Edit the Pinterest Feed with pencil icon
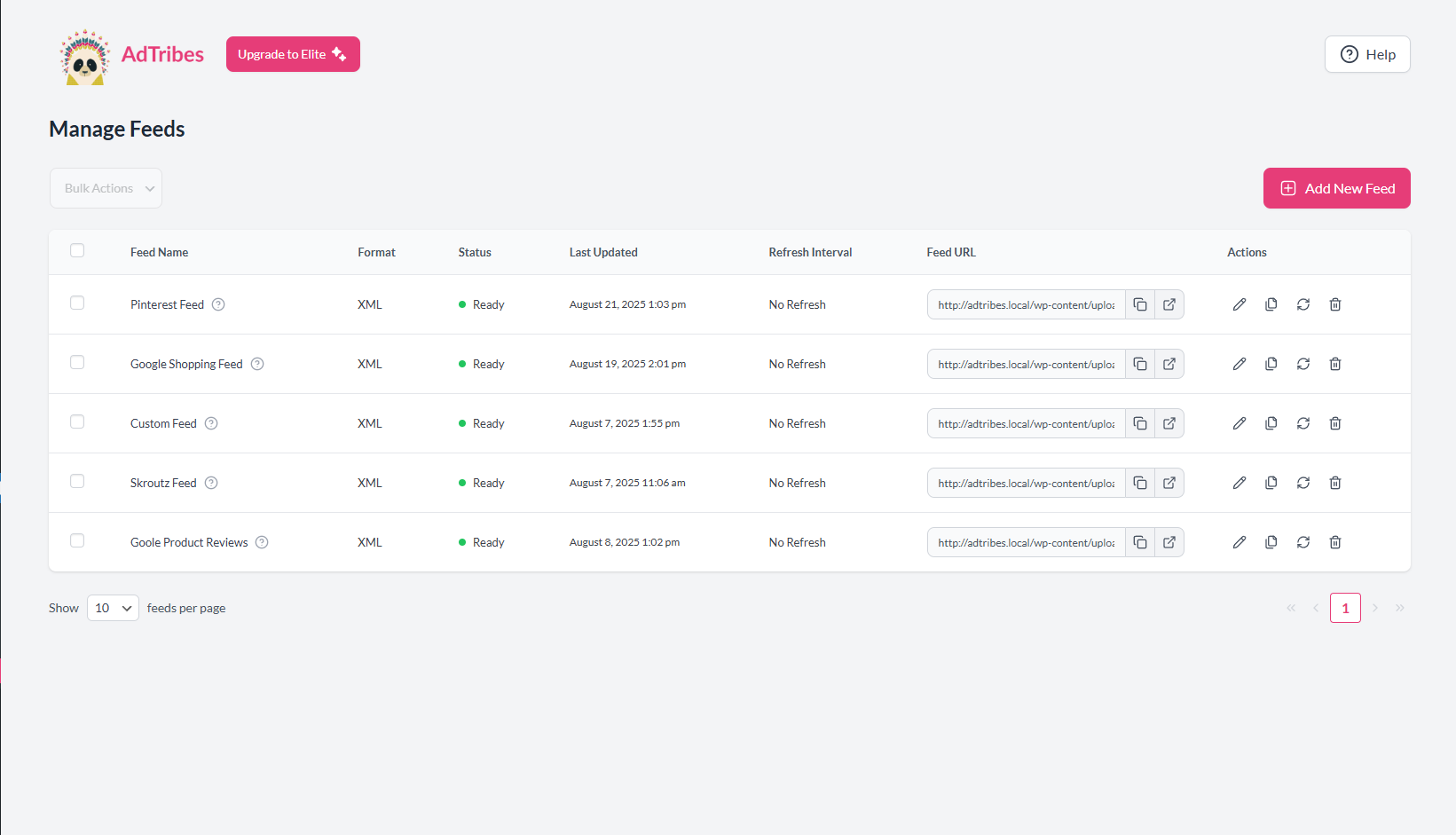Screen dimensions: 1456x835 (1240, 304)
